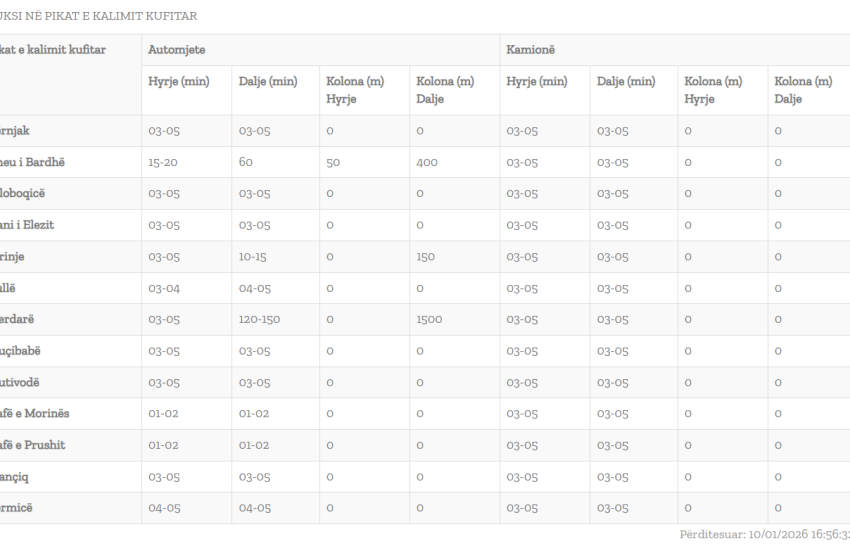The image size is (850, 560).
Task: Click the Merdarë row label
Action: [x=18, y=320]
